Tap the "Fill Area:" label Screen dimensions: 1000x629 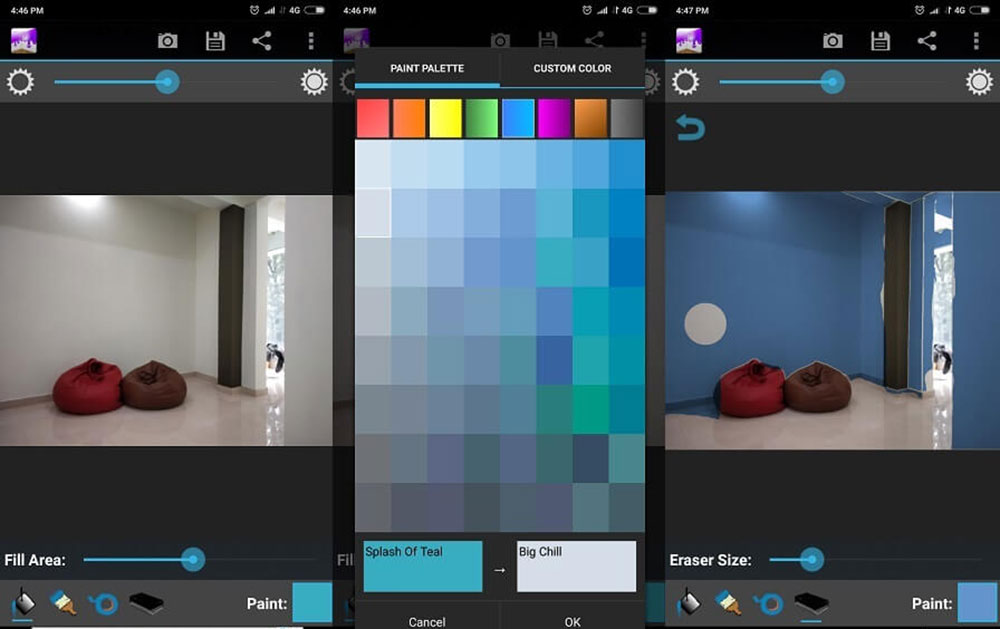point(35,560)
